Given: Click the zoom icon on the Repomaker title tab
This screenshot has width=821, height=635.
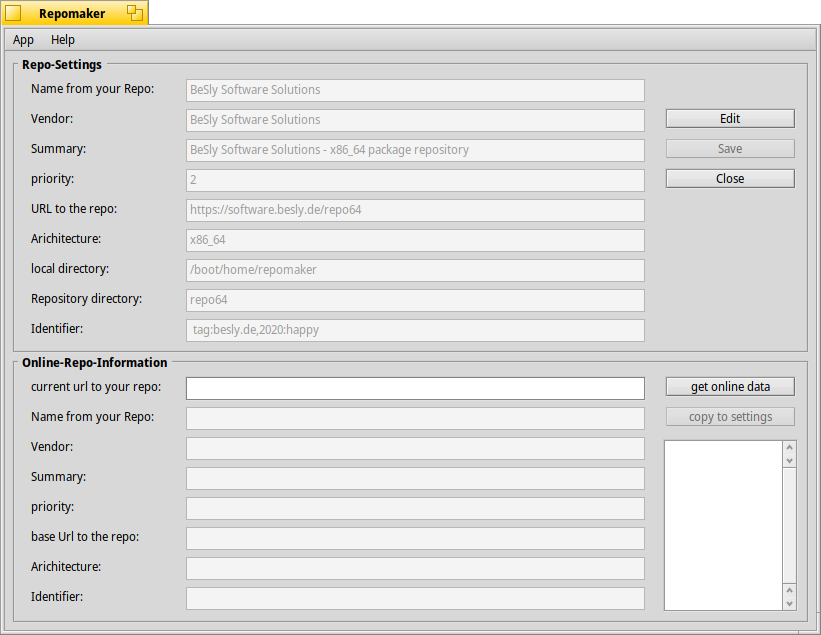Looking at the screenshot, I should (134, 14).
